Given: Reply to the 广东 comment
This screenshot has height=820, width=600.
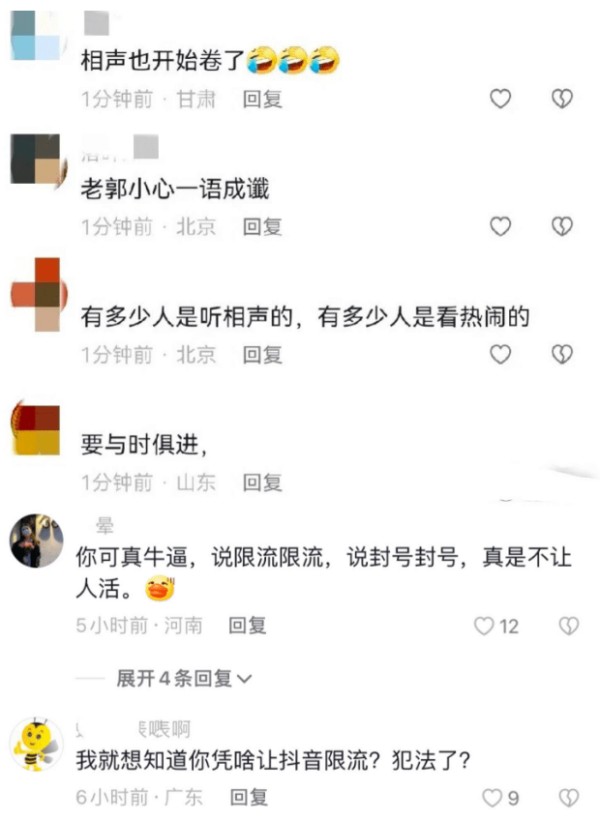Looking at the screenshot, I should point(249,797).
